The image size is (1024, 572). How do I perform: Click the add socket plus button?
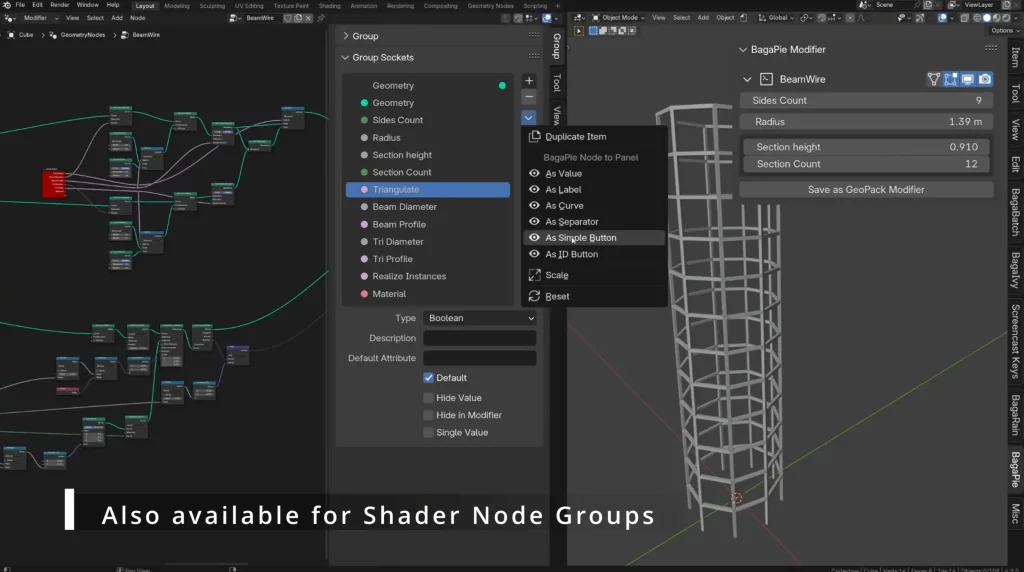pyautogui.click(x=529, y=81)
